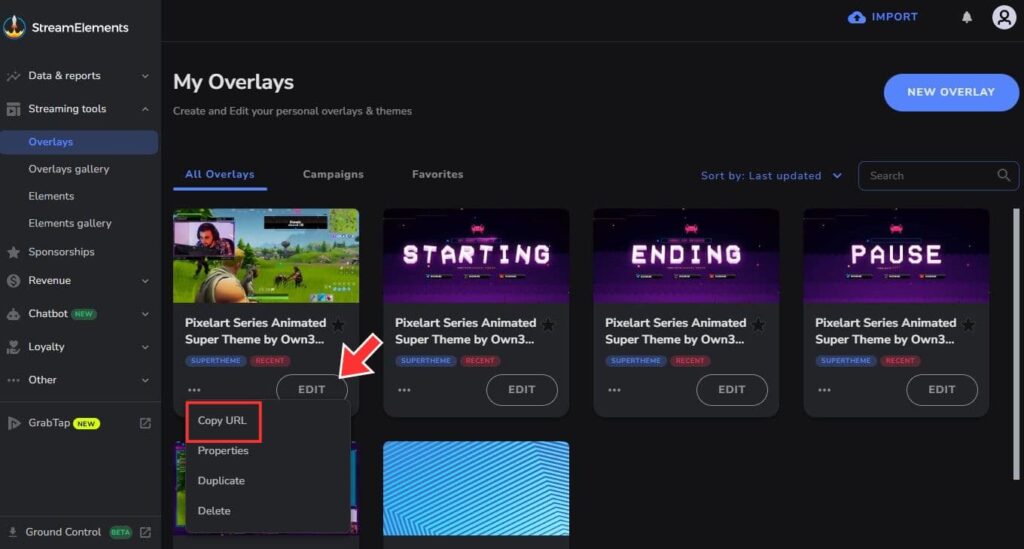The width and height of the screenshot is (1024, 549).
Task: Collapse the Streaming tools section
Action: (145, 109)
